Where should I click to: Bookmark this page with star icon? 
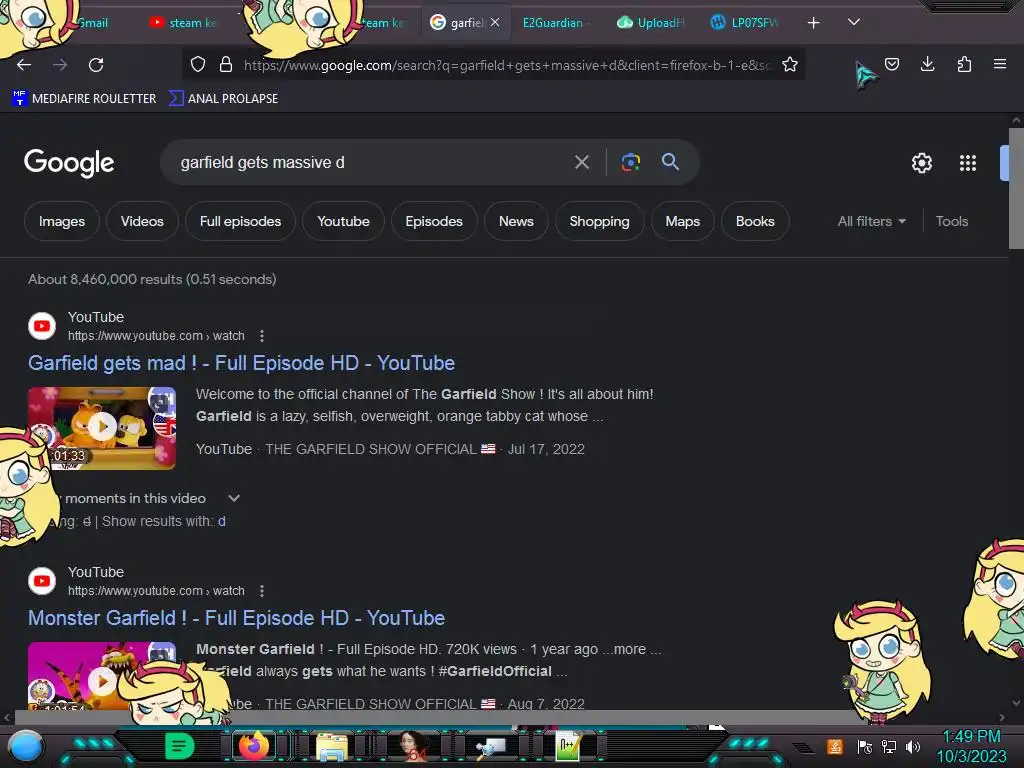click(790, 64)
